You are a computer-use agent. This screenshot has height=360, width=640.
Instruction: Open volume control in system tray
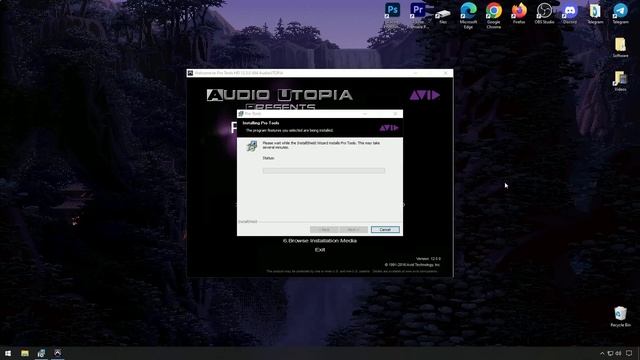618,353
